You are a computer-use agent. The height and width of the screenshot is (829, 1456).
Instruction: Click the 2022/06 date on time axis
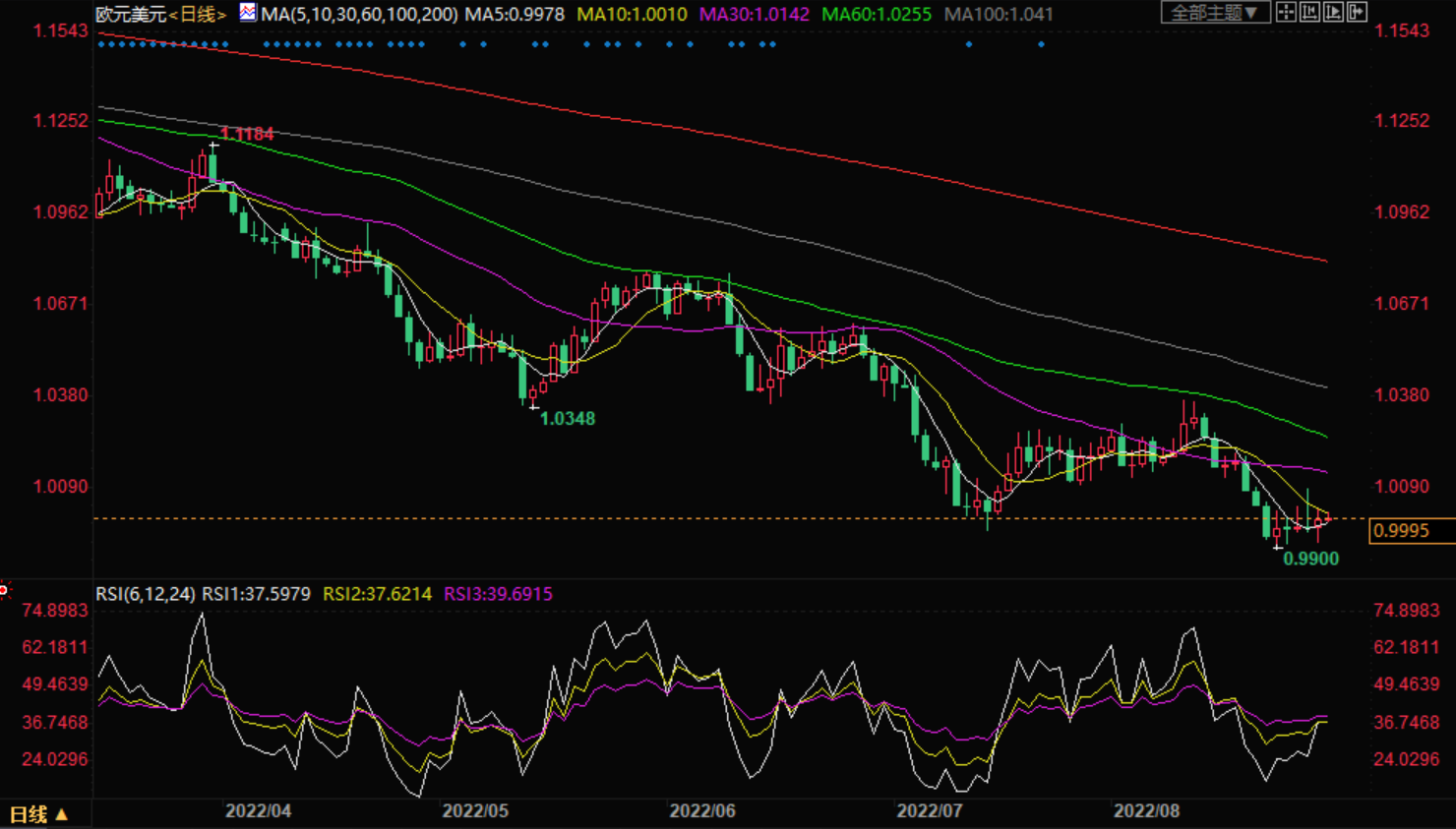click(x=702, y=811)
